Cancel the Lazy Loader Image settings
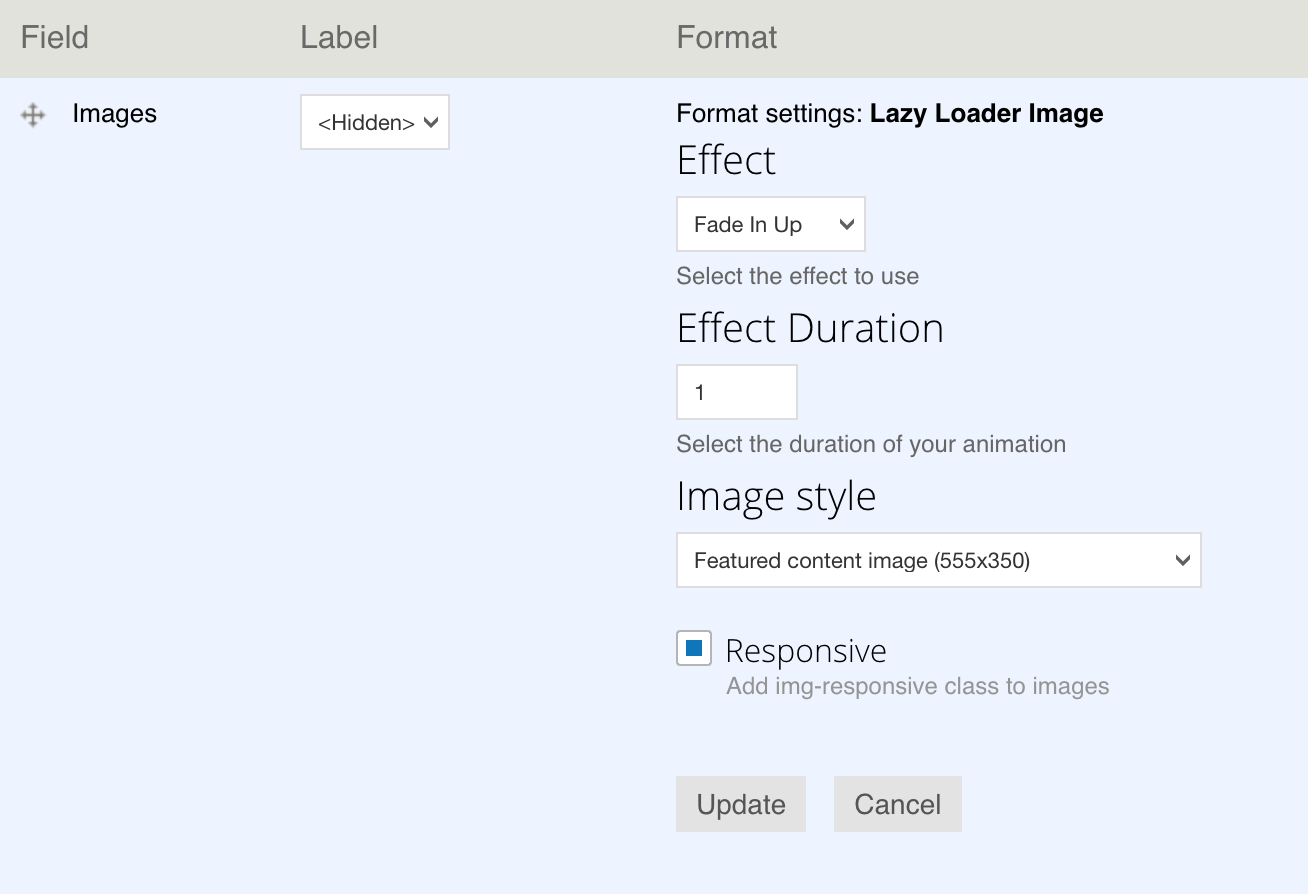Viewport: 1308px width, 894px height. 897,804
